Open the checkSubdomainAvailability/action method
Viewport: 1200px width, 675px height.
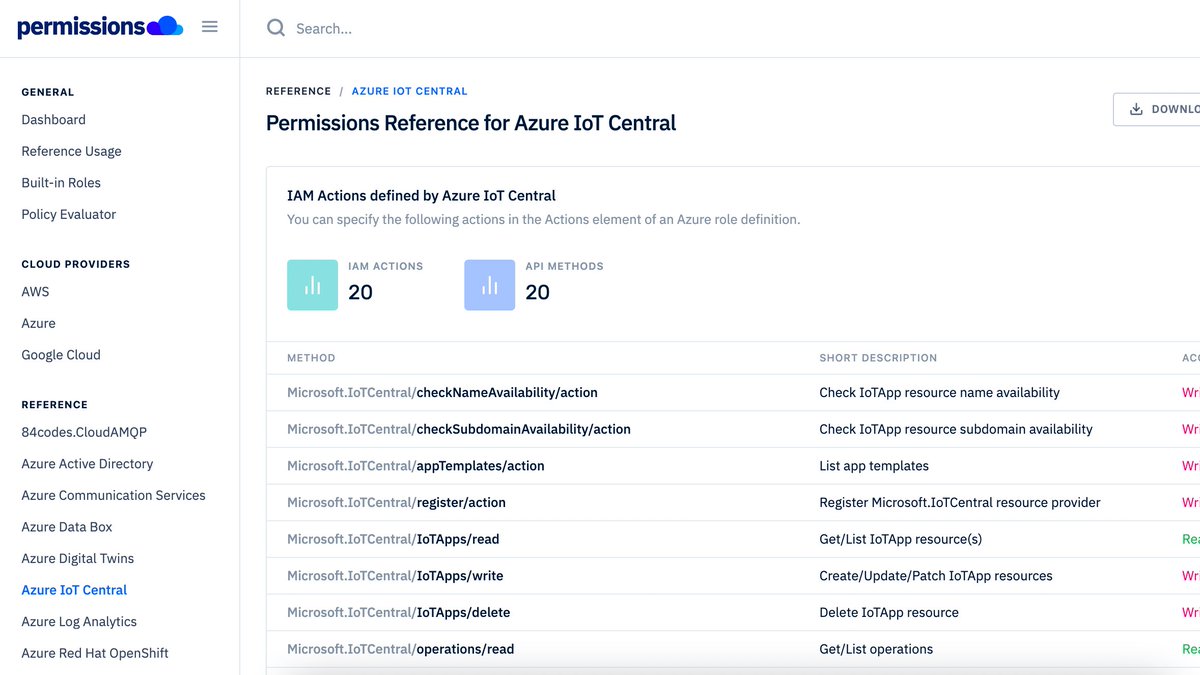coord(459,429)
